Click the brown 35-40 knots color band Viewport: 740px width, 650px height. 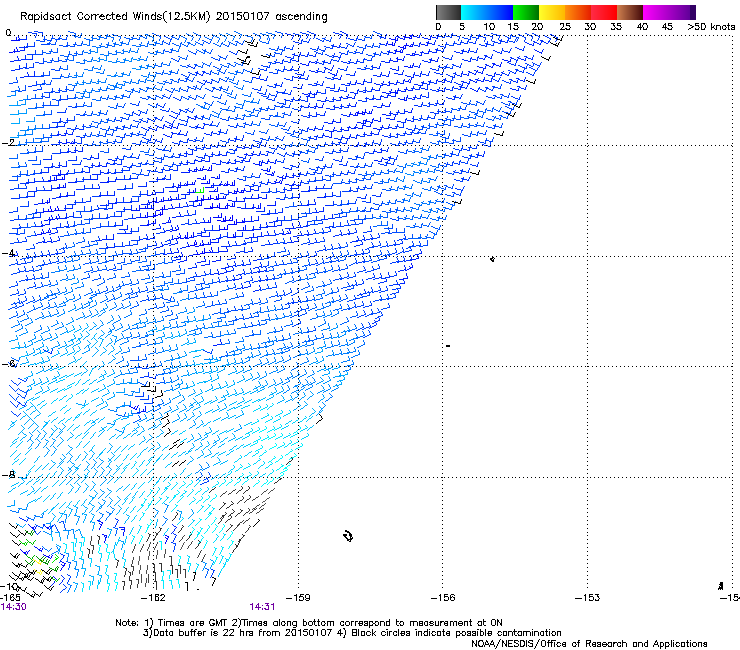[630, 12]
